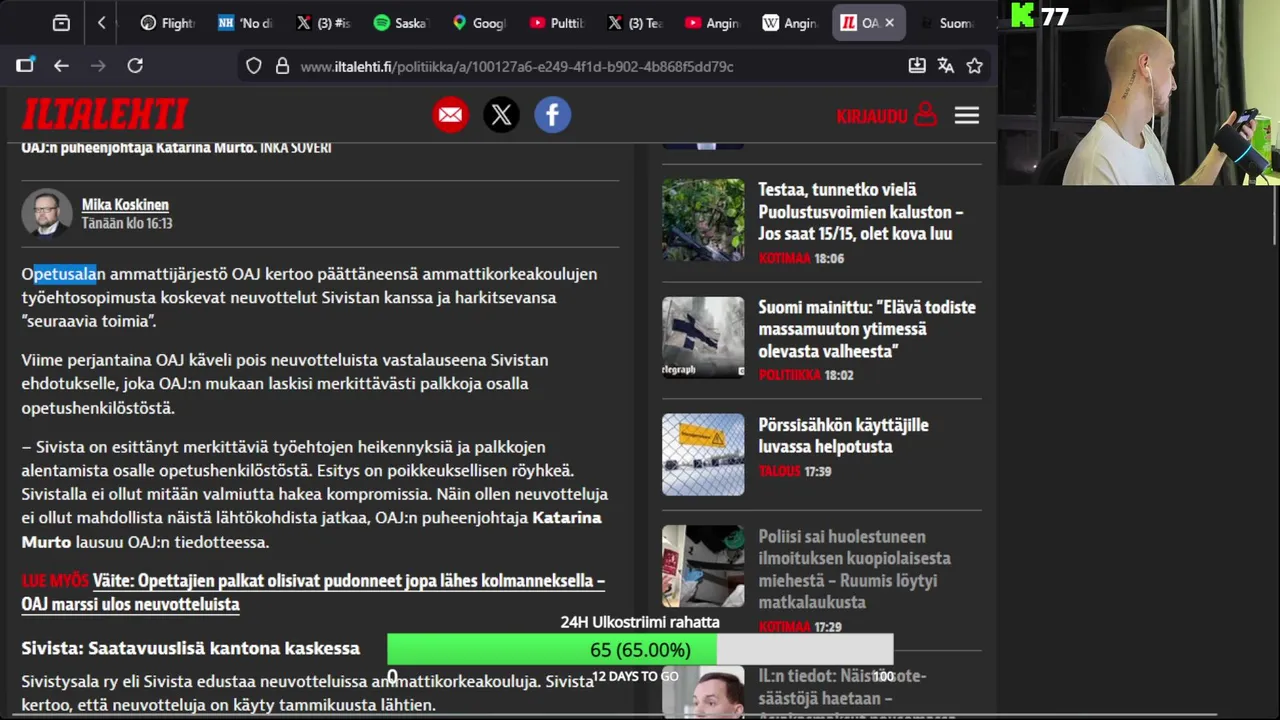Screen dimensions: 1280x720
Task: Go forward one page in browser
Action: click(98, 66)
